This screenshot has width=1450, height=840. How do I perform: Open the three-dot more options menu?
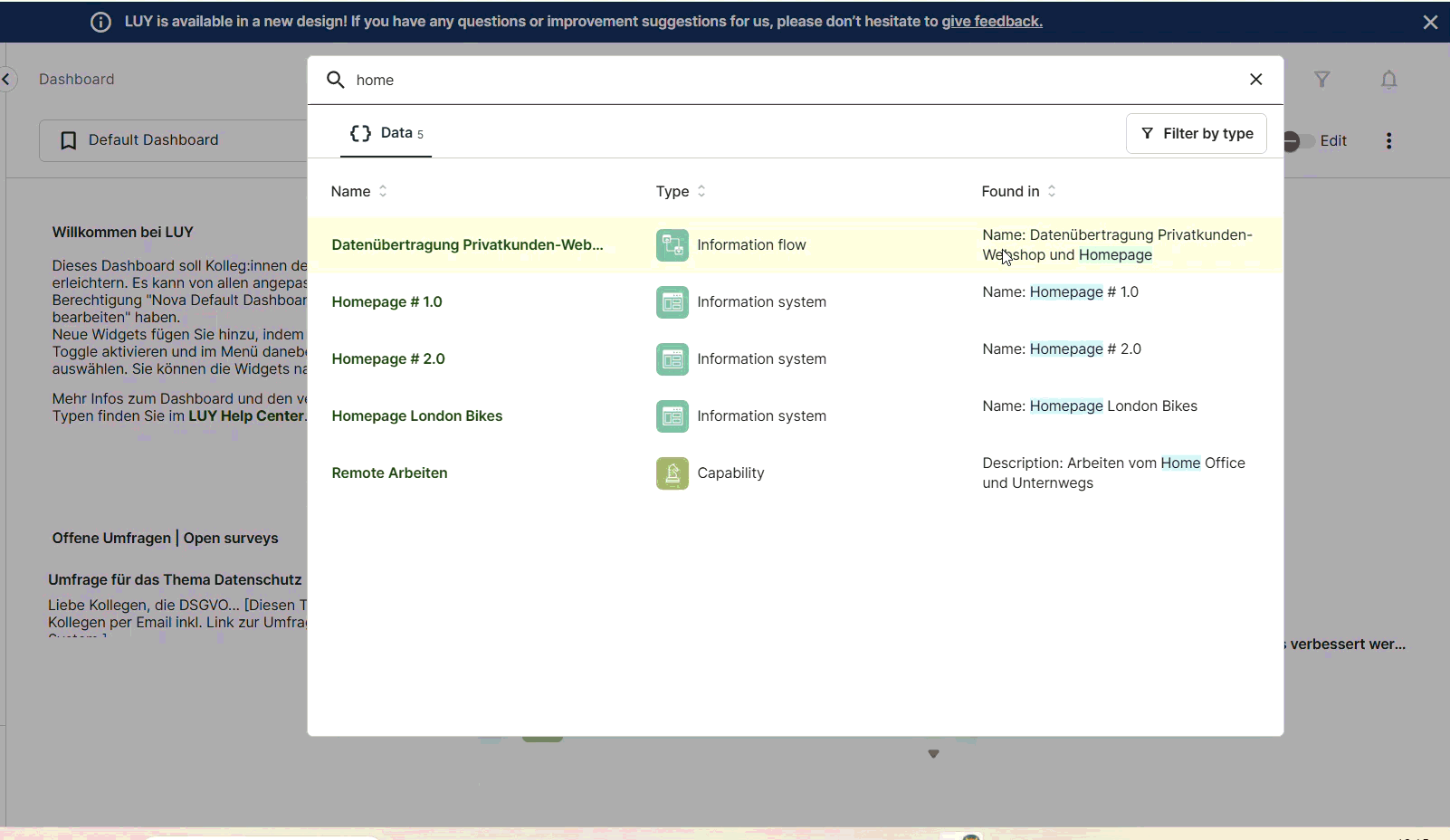coord(1388,141)
